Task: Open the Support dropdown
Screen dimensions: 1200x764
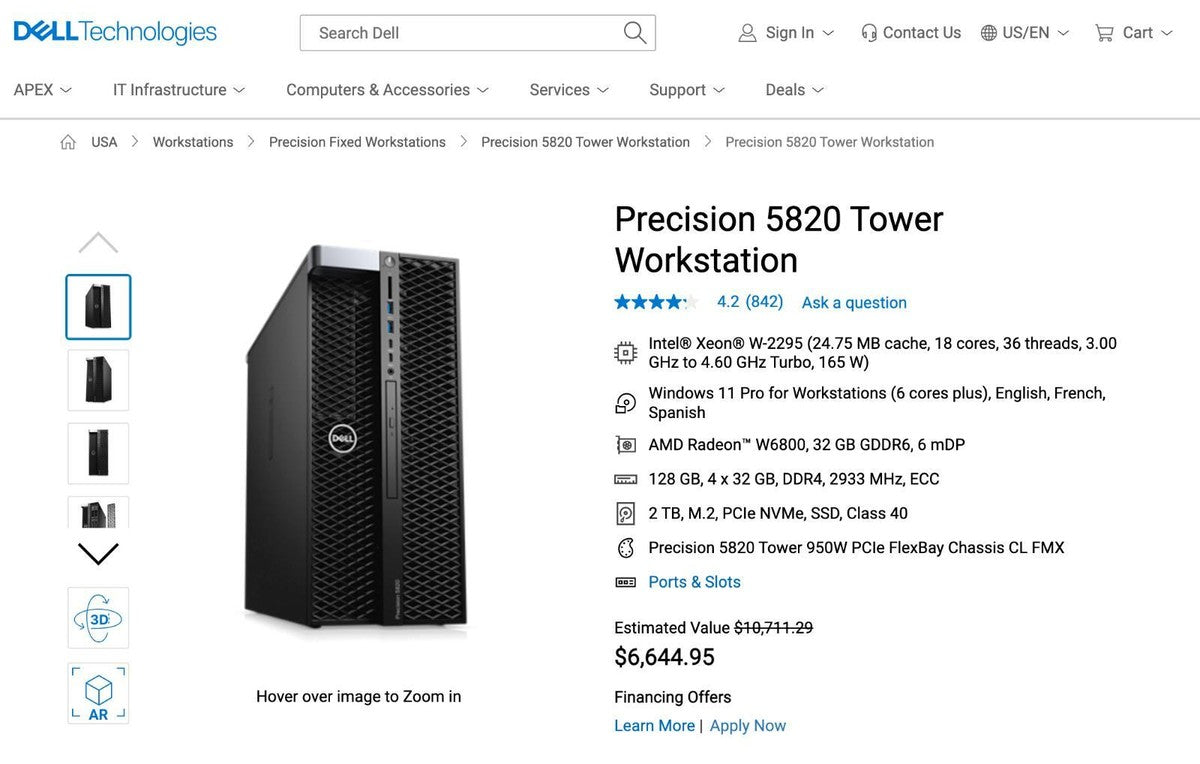Action: [678, 89]
